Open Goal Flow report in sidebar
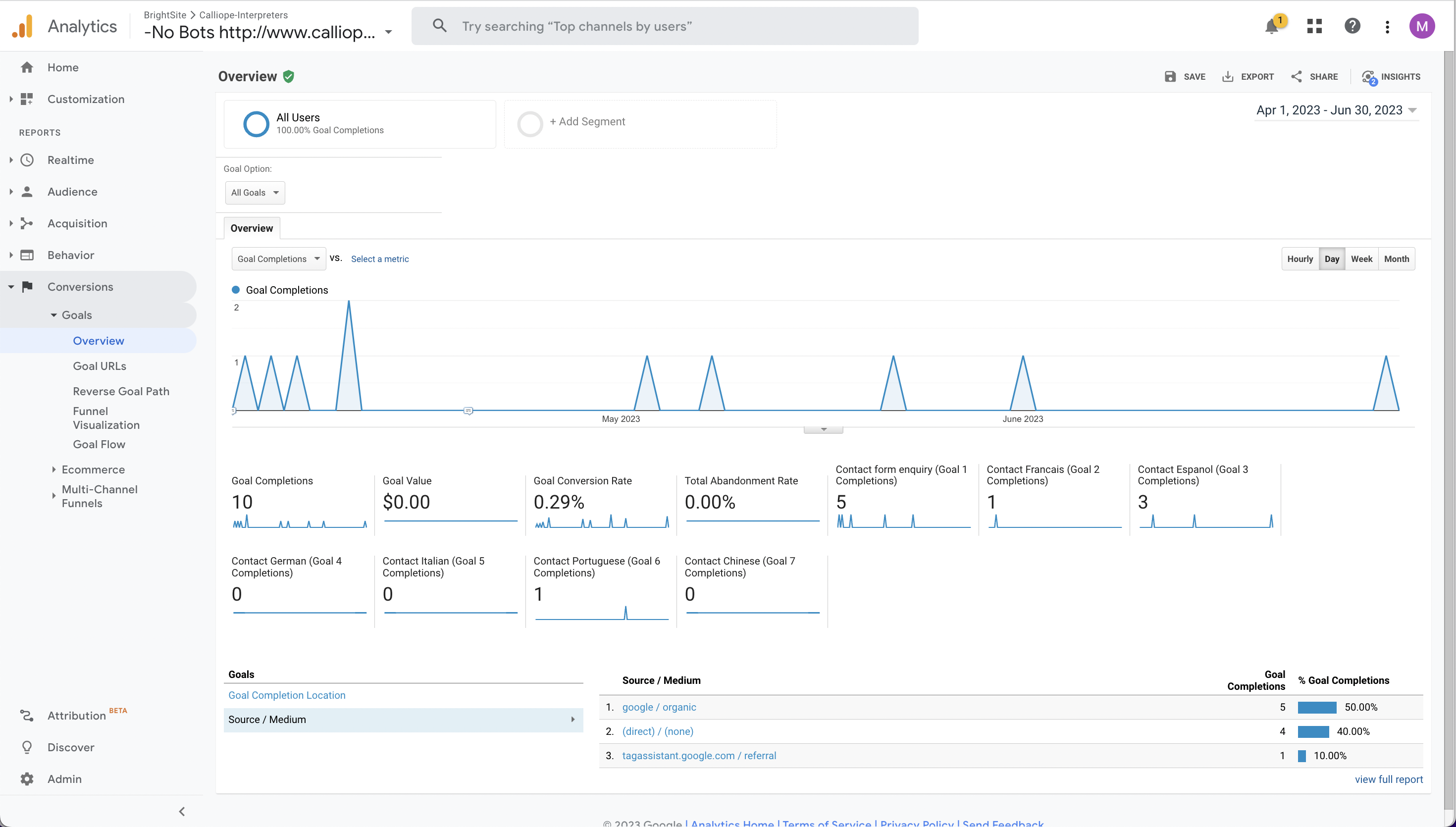The width and height of the screenshot is (1456, 827). click(x=99, y=444)
